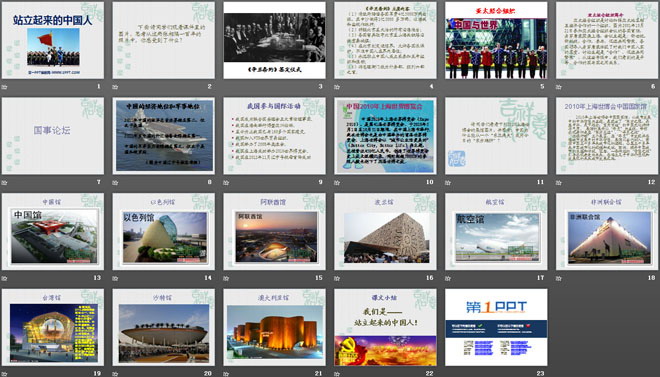Viewport: 660px width, 377px height.
Task: Click animation star icon below slide 22
Action: tap(337, 374)
